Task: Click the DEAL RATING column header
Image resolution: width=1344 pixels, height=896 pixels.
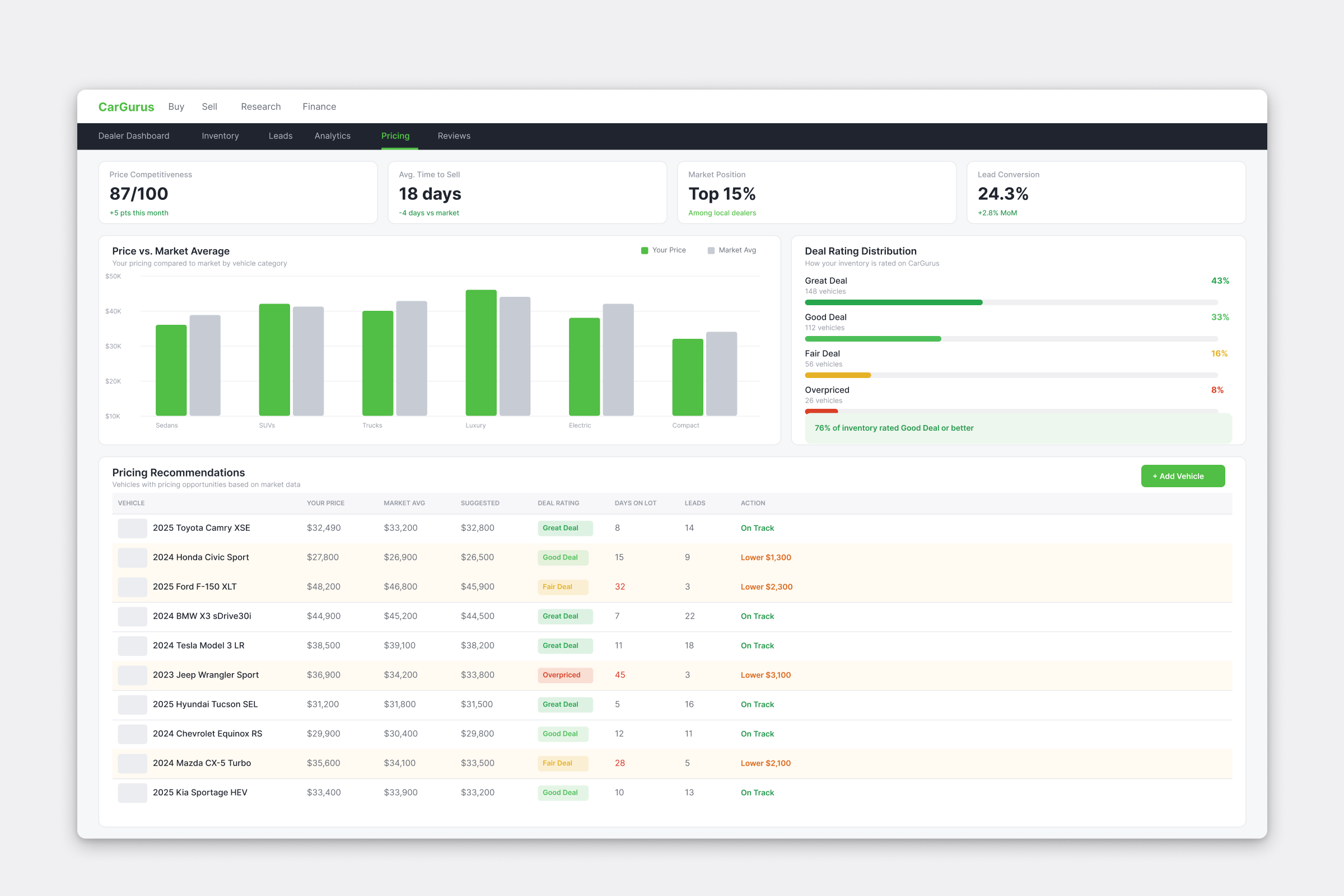Action: pyautogui.click(x=558, y=503)
